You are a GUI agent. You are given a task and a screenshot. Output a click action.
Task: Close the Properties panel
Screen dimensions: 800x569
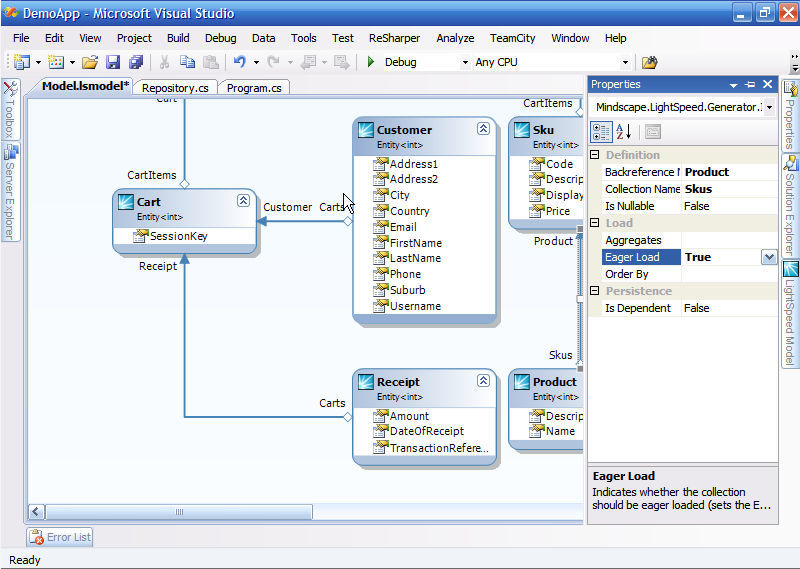[x=767, y=85]
